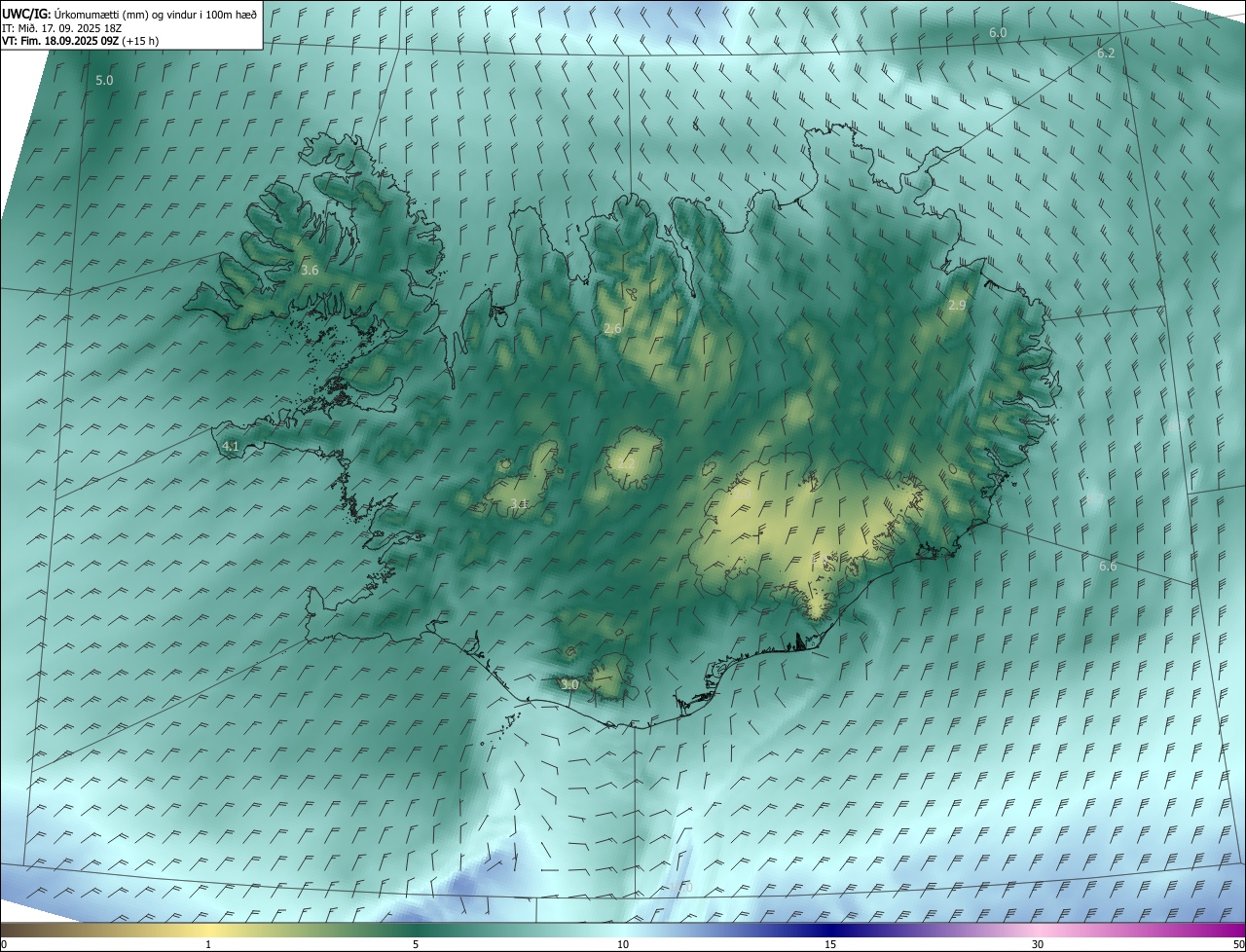Viewport: 1246px width, 952px height.
Task: Click the '0' tick on the colour scale
Action: tap(4, 944)
